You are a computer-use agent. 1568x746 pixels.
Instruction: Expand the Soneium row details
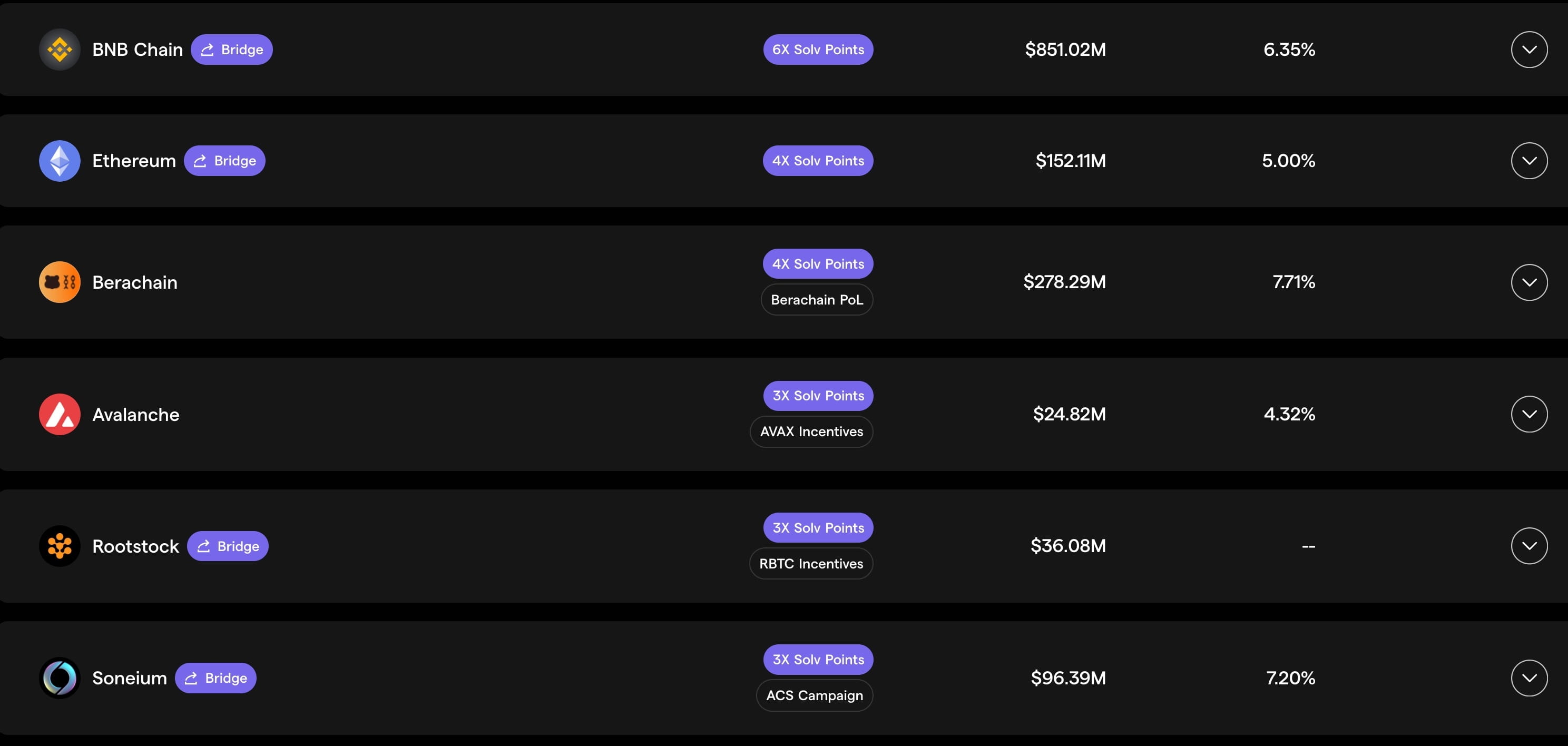(1529, 678)
